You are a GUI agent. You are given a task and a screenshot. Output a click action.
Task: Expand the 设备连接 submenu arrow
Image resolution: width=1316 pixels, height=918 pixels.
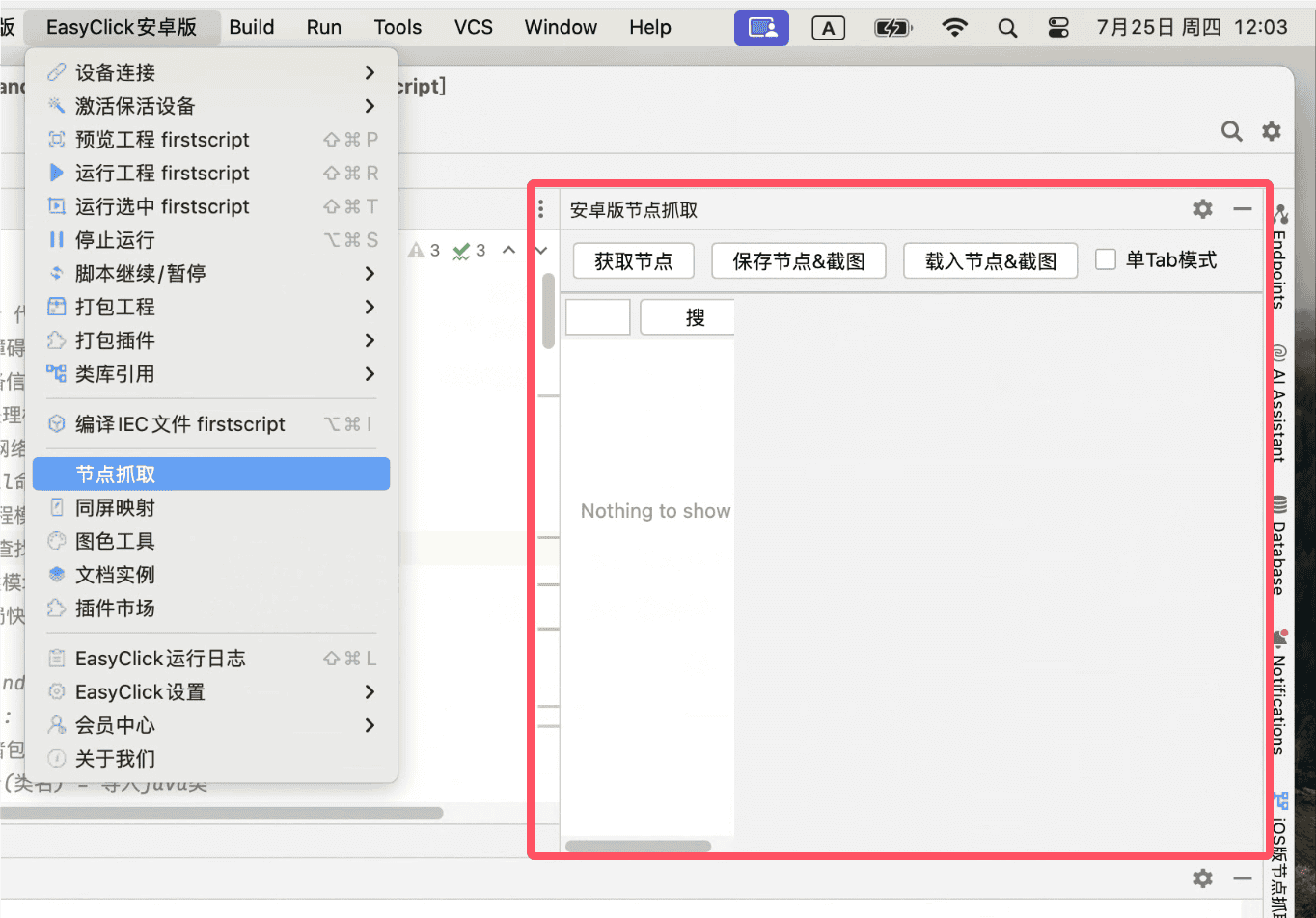coord(370,72)
